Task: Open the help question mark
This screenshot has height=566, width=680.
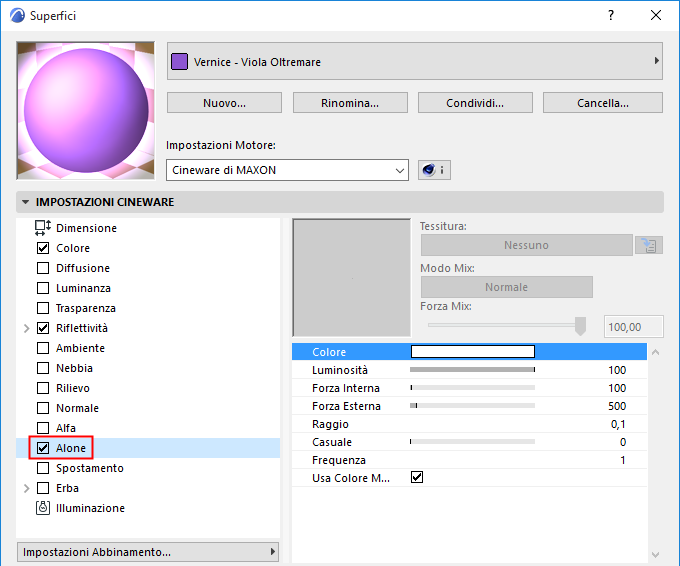Action: (611, 15)
